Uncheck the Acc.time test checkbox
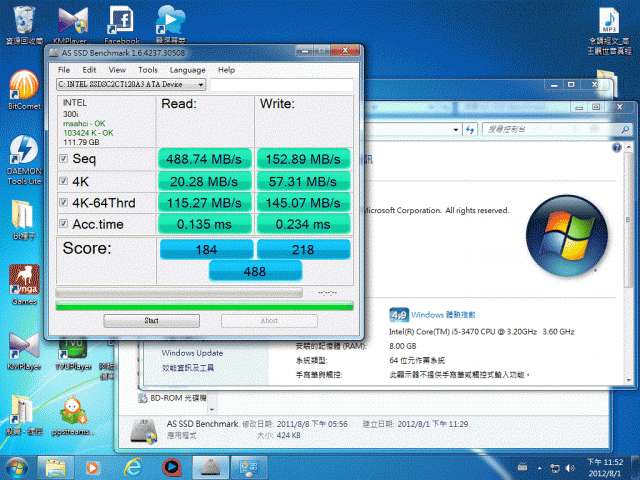 [x=63, y=223]
